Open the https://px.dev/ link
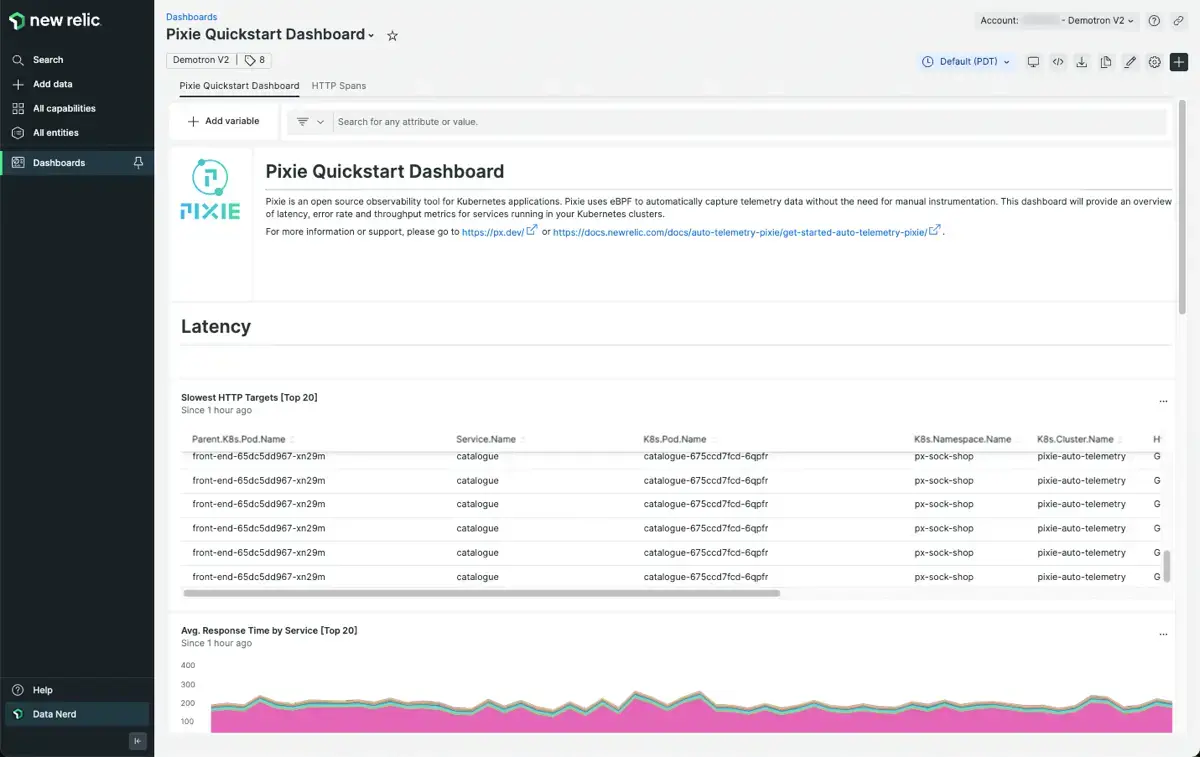The image size is (1200, 757). (x=492, y=232)
